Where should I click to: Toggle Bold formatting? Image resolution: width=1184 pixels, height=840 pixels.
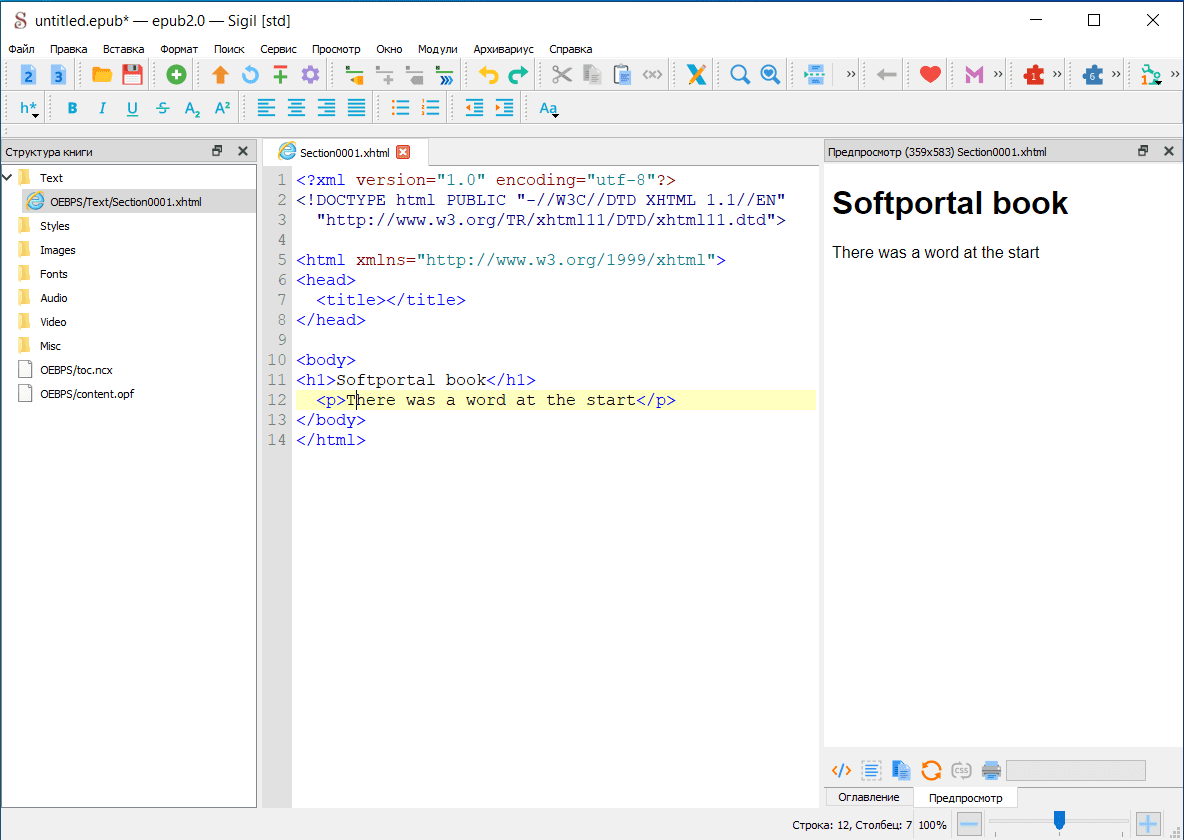click(72, 108)
